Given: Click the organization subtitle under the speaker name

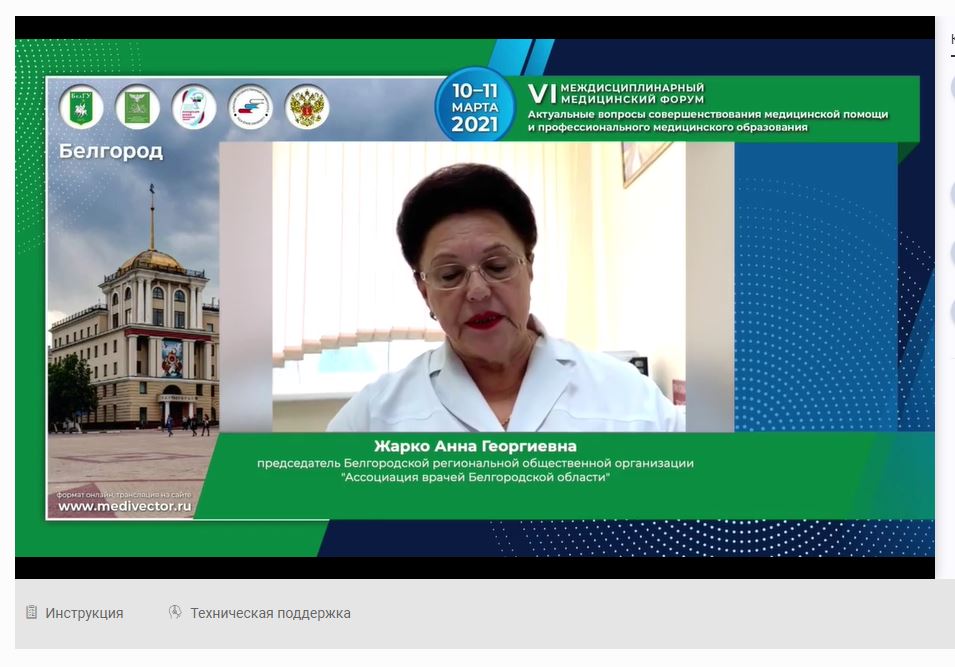Looking at the screenshot, I should click(x=475, y=470).
